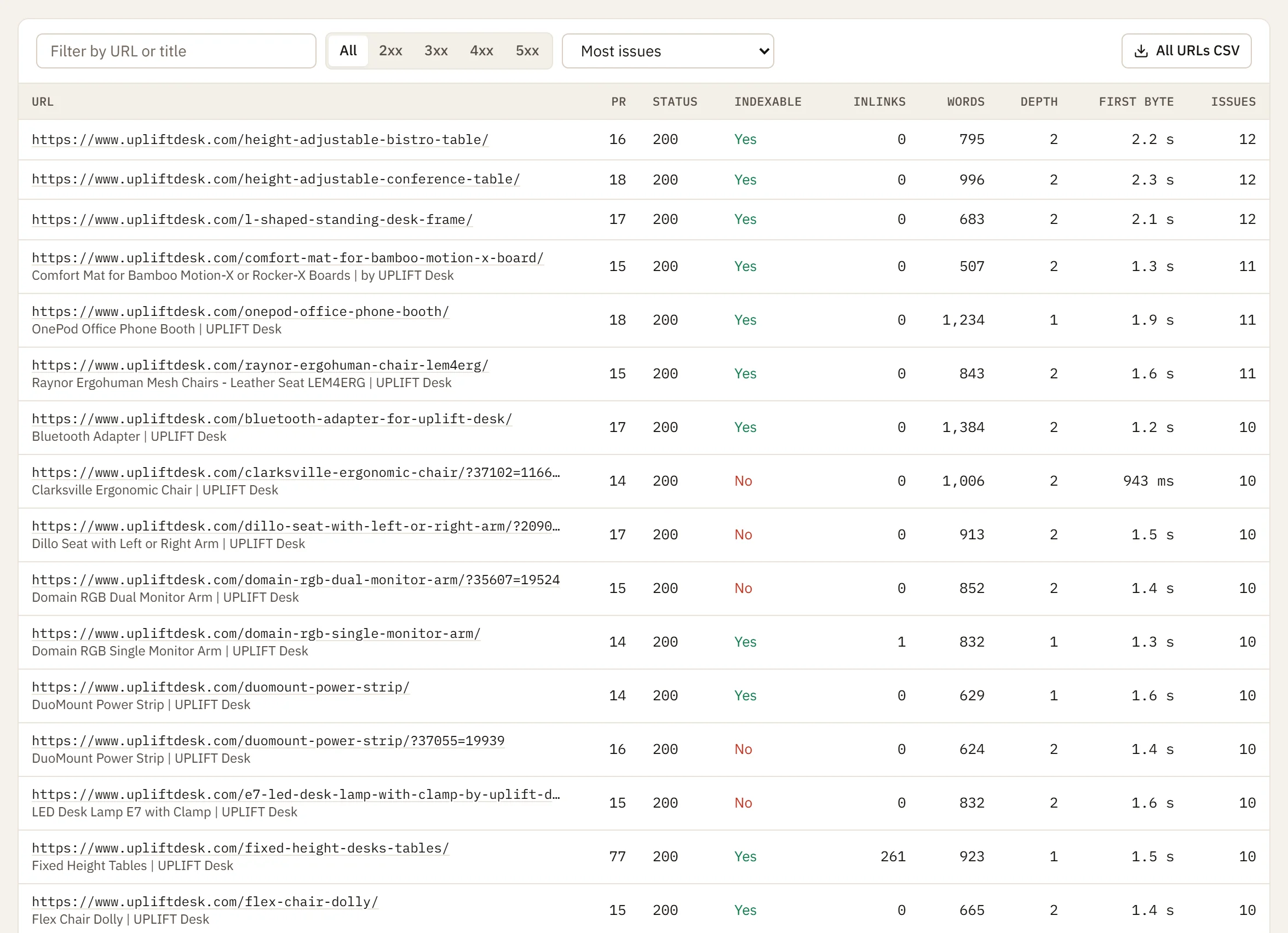Open the height-adjustable-bistro-table URL link
This screenshot has height=933, width=1288.
[x=260, y=140]
